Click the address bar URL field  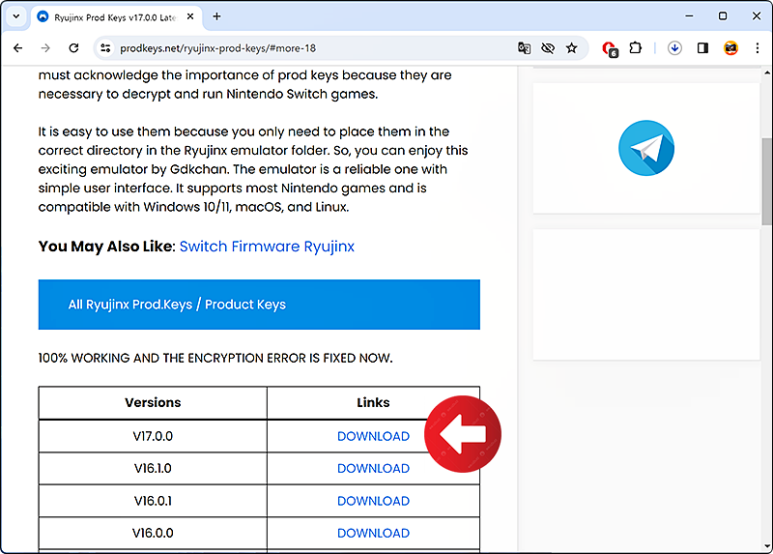(x=300, y=48)
